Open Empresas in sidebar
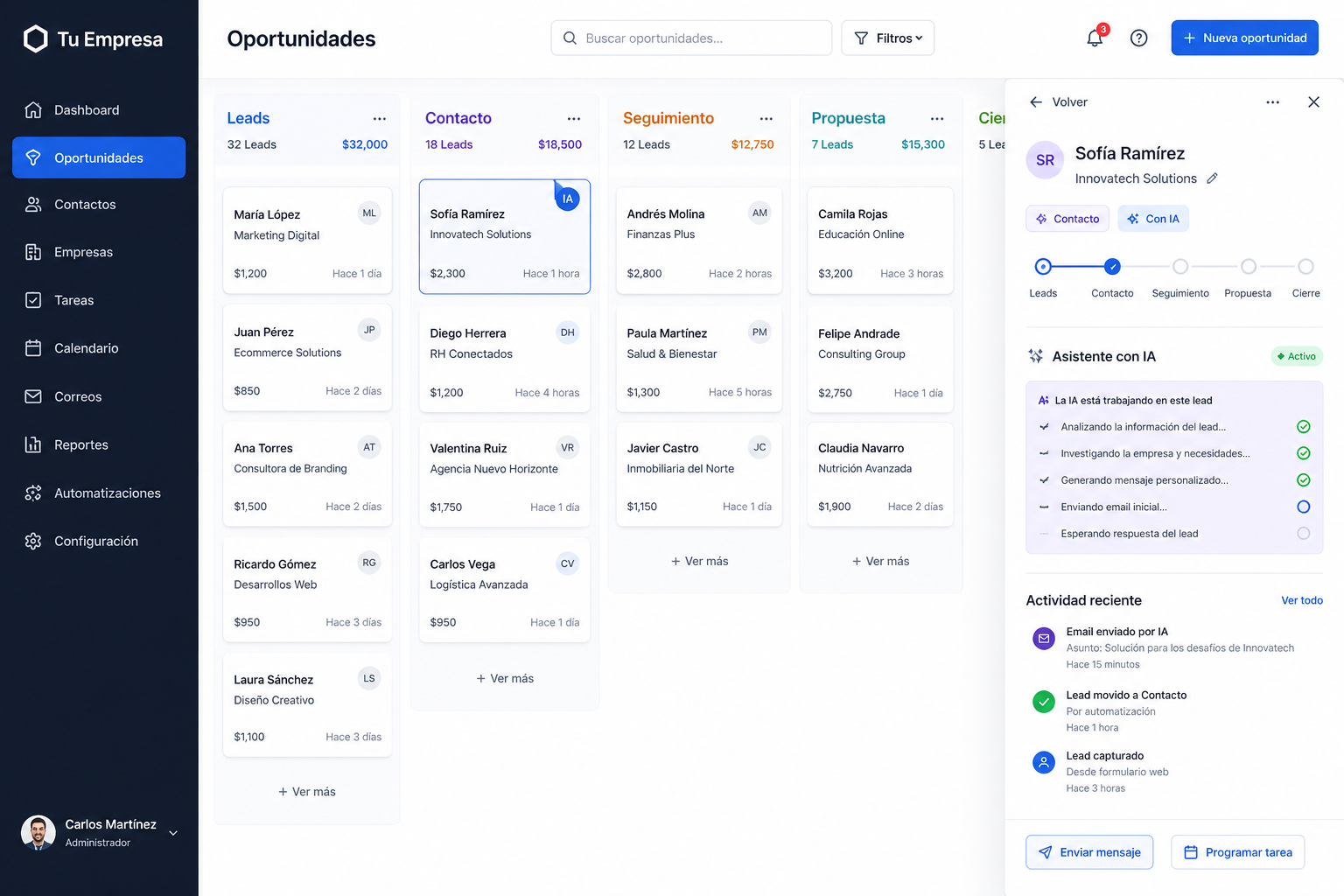 (x=99, y=252)
